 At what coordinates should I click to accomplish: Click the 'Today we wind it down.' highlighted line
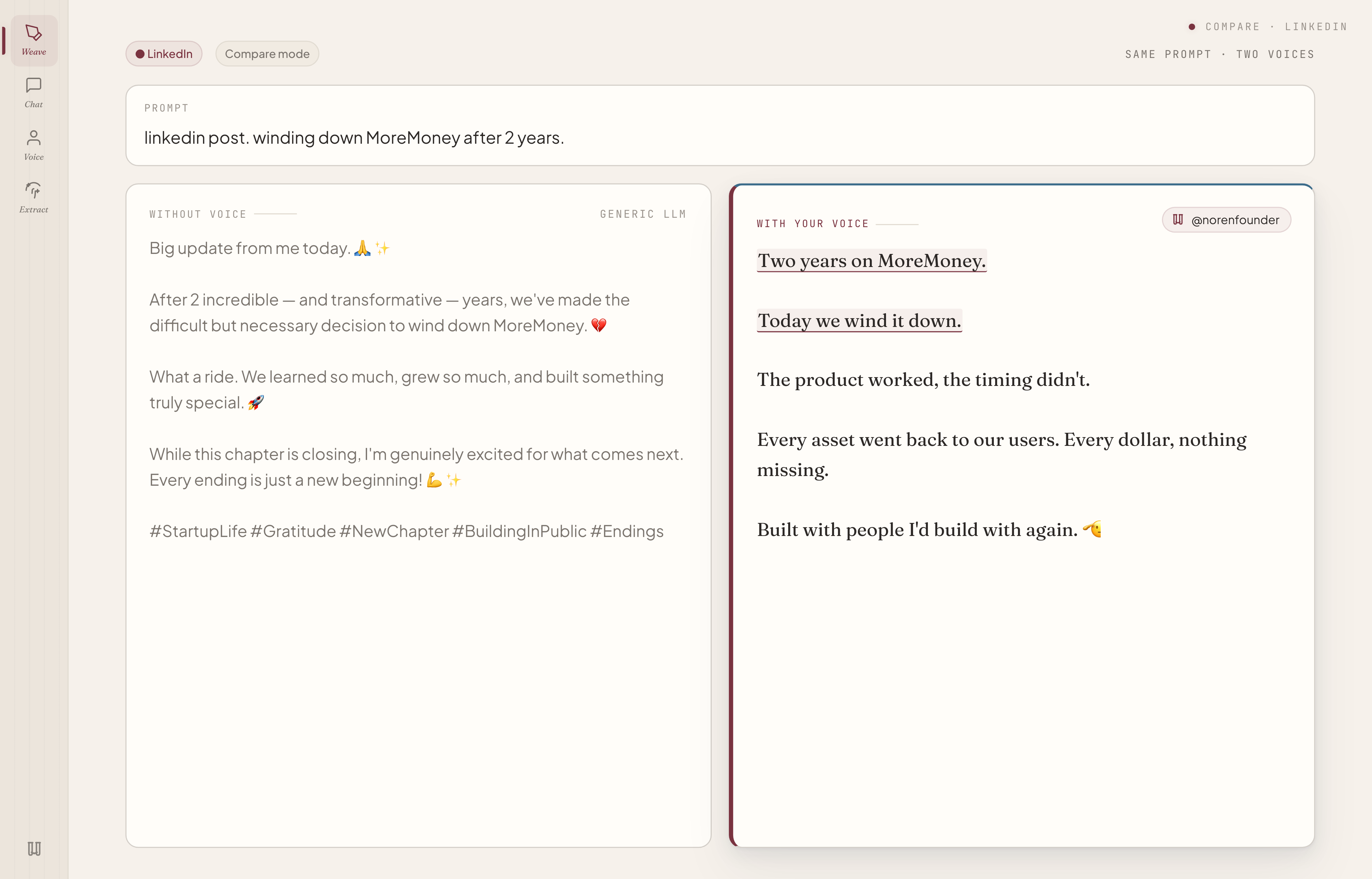pos(860,321)
